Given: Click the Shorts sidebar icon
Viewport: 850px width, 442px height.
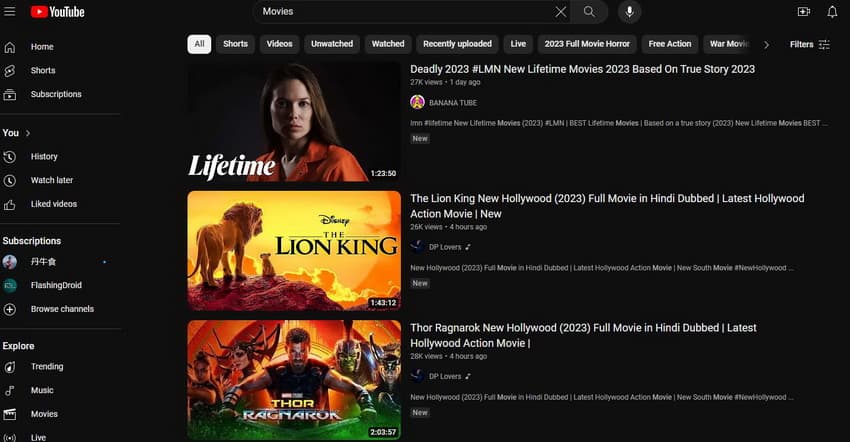Looking at the screenshot, I should coord(10,71).
